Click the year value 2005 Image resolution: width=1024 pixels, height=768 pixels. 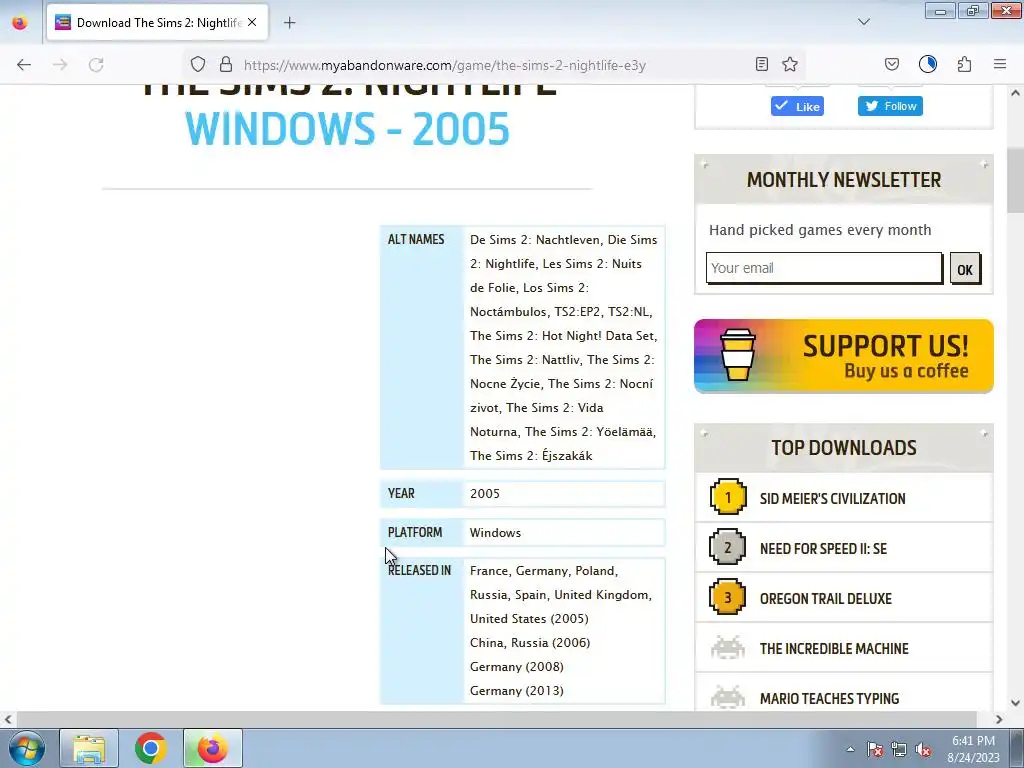tap(485, 494)
